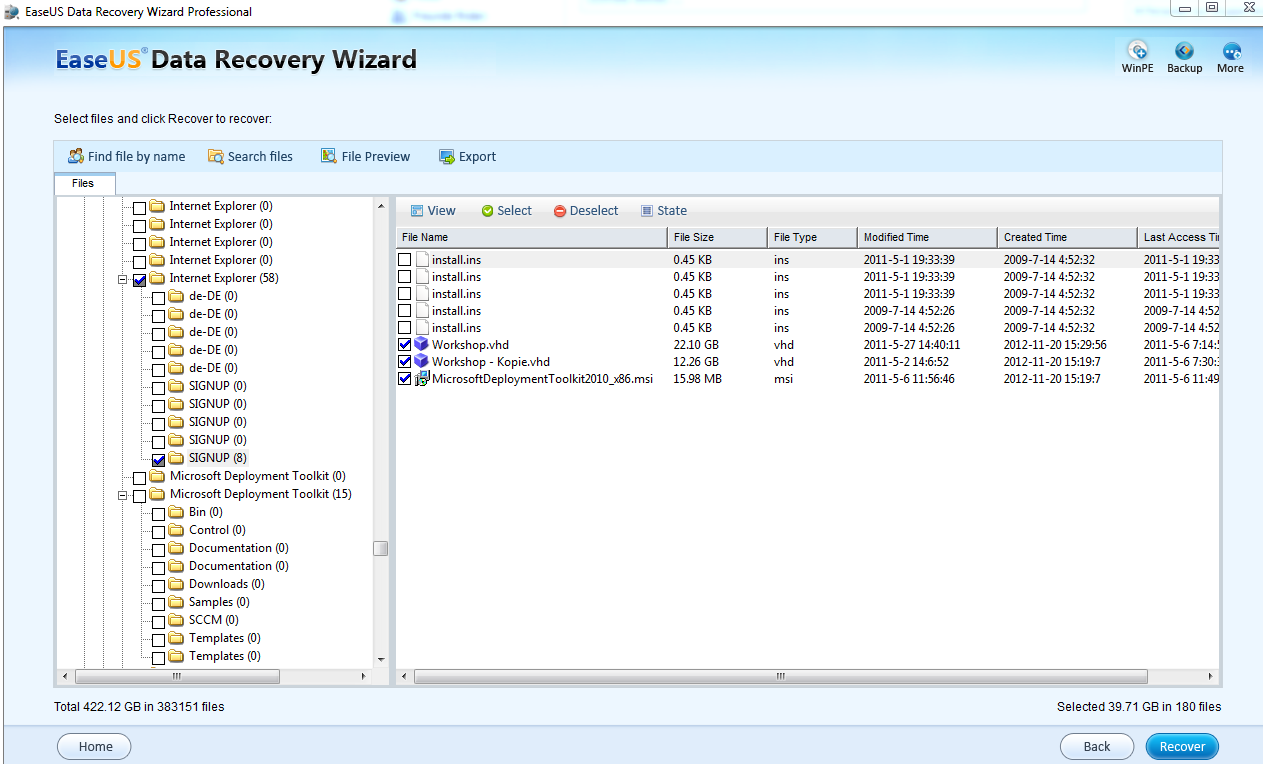
Task: Click the 22.10 GB file size cell
Action: [x=696, y=345]
